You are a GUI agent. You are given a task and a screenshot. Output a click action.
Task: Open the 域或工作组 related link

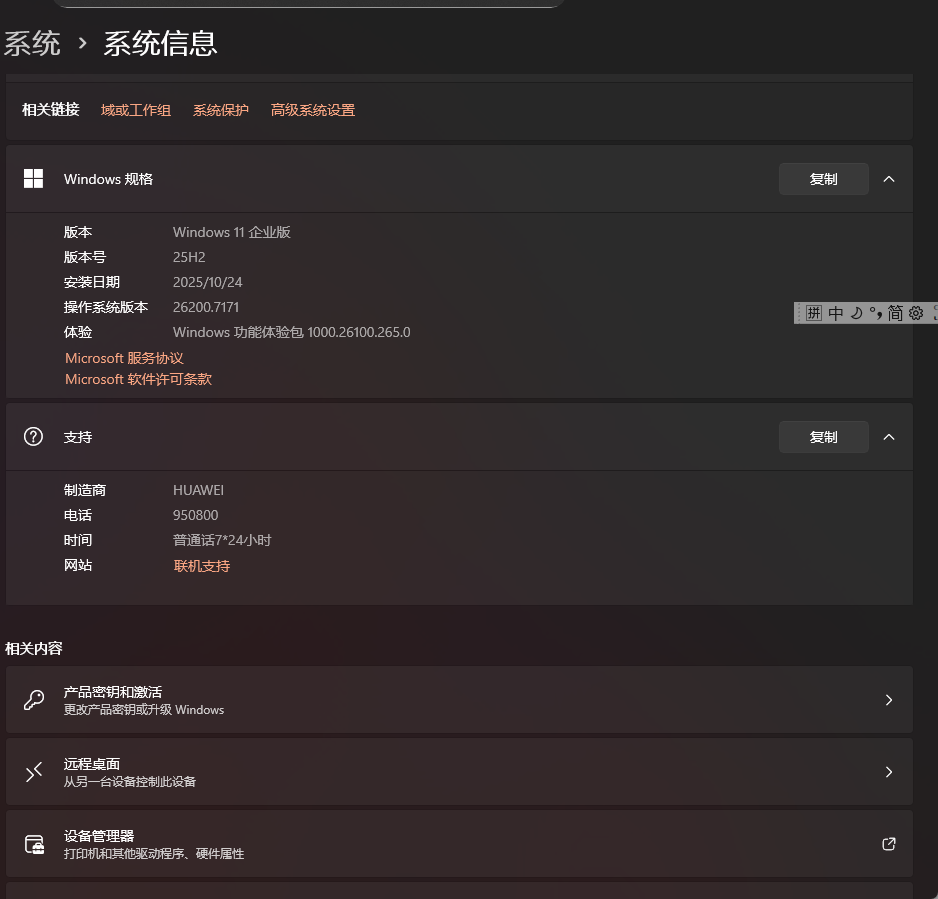tap(136, 110)
